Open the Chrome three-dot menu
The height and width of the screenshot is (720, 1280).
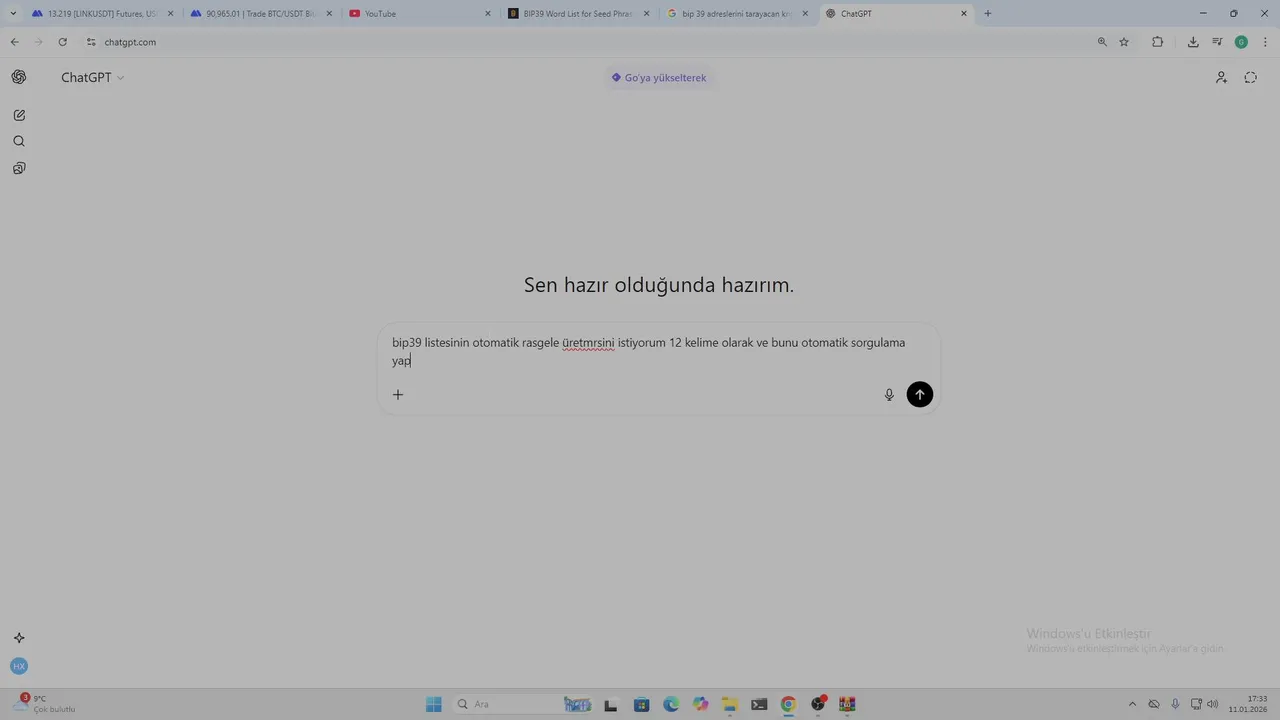(1266, 42)
